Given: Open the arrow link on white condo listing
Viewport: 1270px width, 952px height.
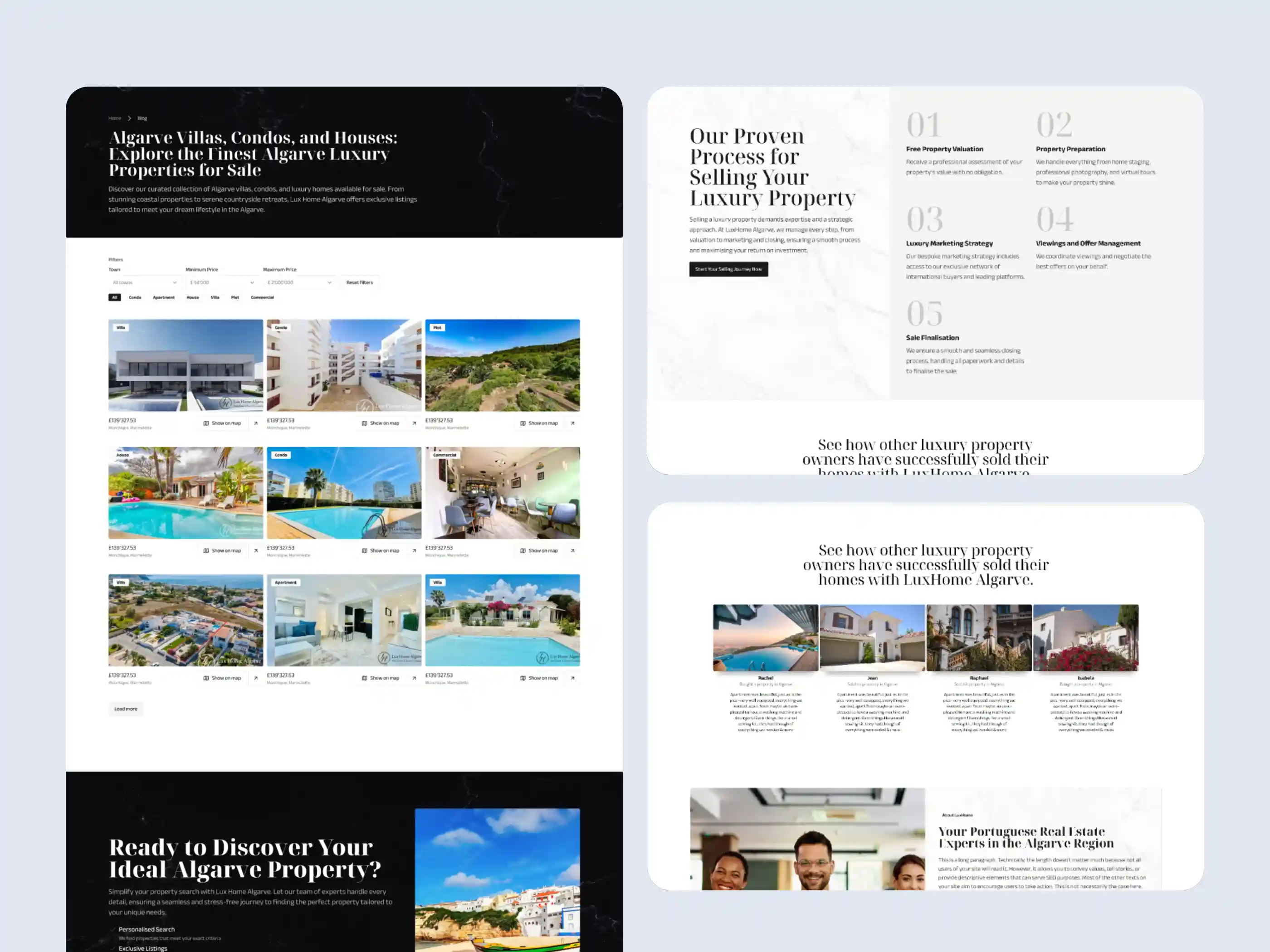Looking at the screenshot, I should (414, 423).
